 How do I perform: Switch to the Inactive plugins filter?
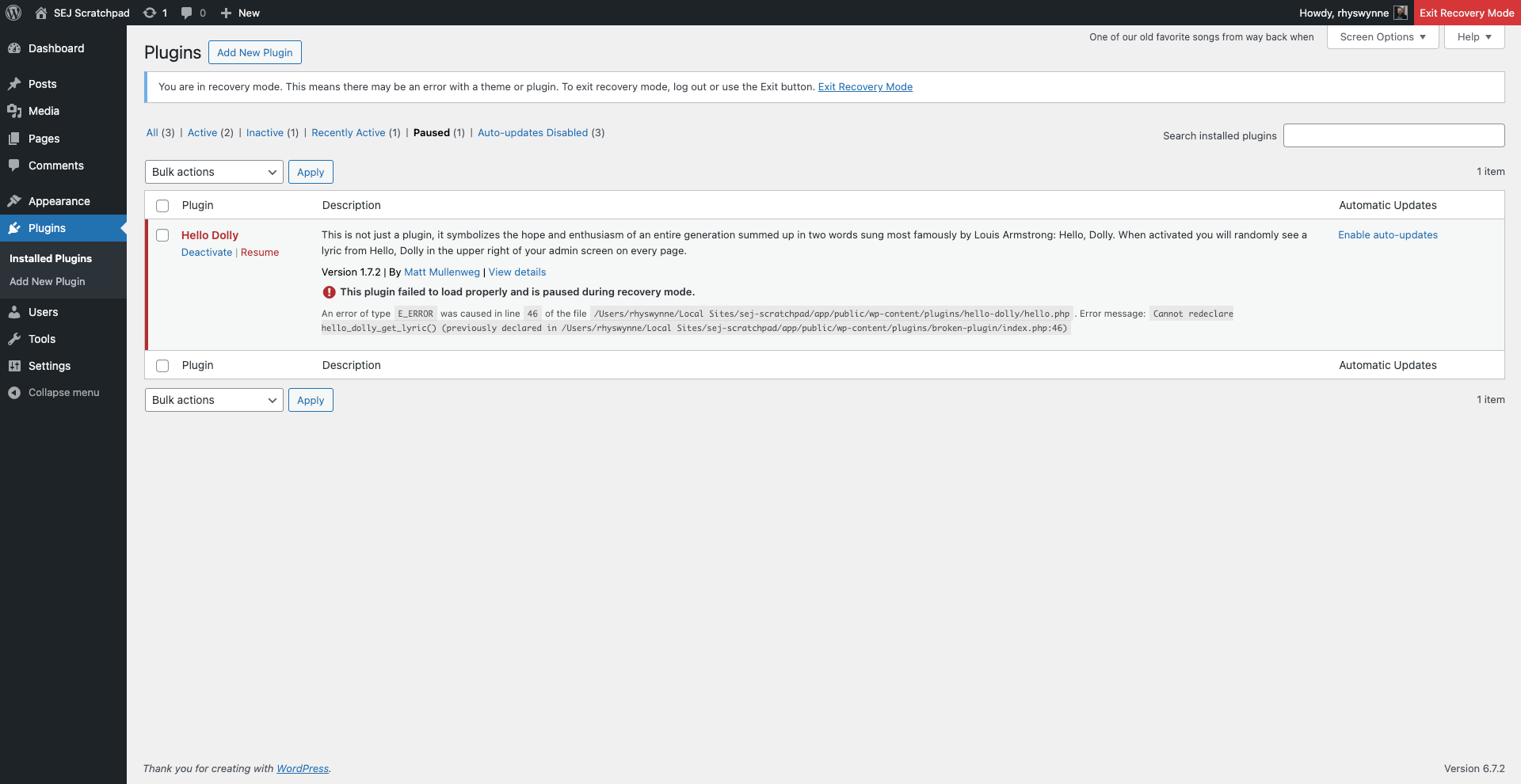pos(265,132)
